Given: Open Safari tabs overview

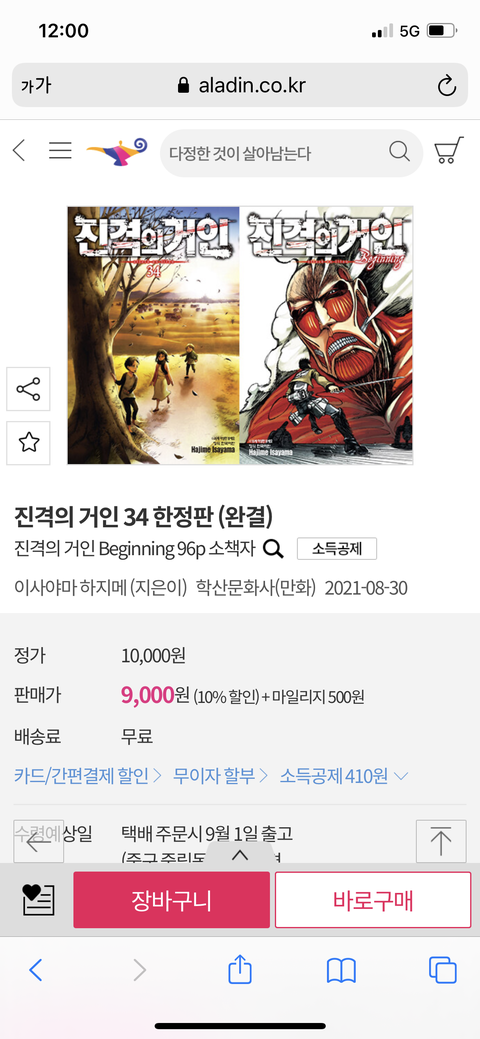Looking at the screenshot, I should click(x=442, y=970).
